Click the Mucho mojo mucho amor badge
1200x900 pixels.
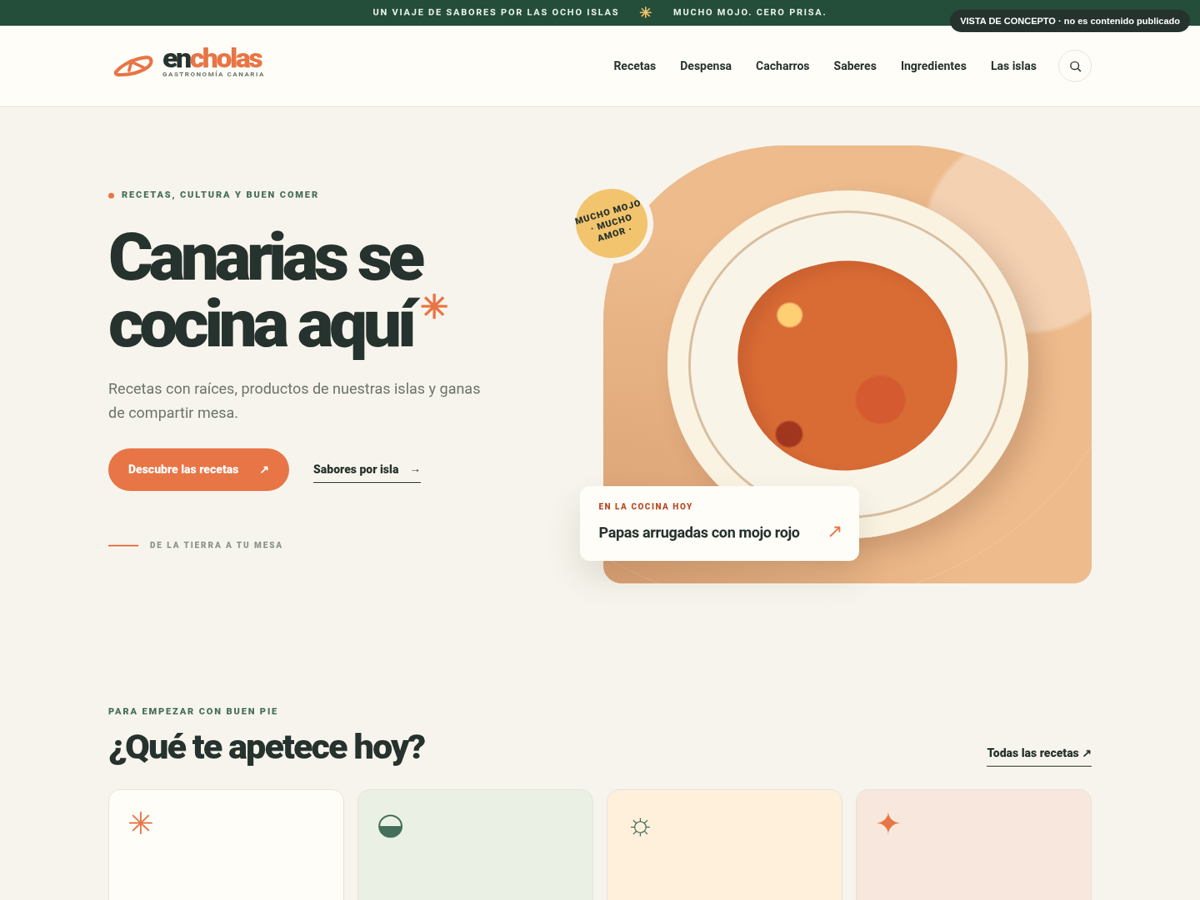[611, 223]
